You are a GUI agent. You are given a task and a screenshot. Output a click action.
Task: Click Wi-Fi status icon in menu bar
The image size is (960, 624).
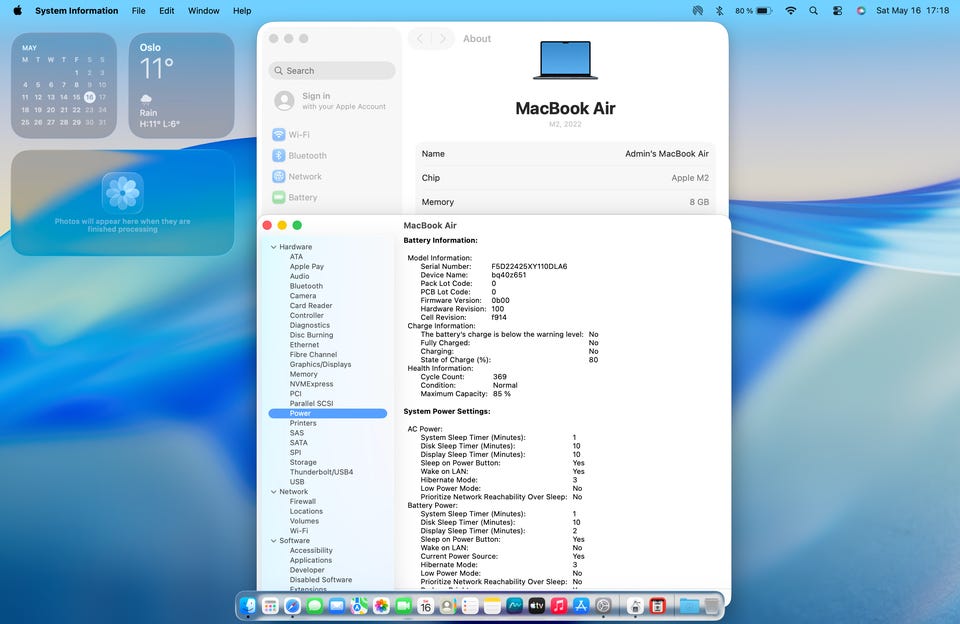click(790, 10)
